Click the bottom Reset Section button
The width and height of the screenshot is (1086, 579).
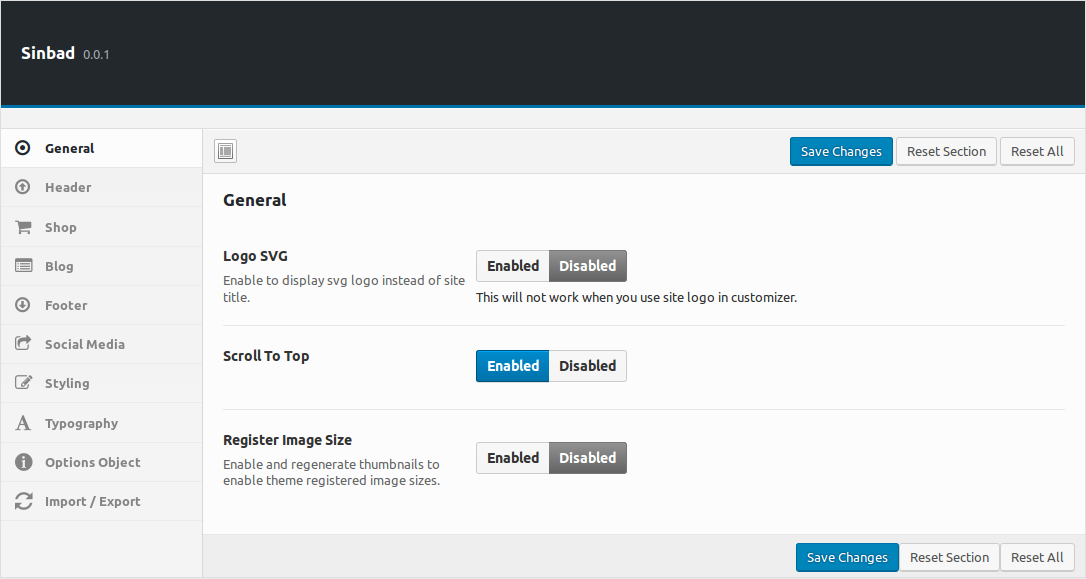[949, 558]
